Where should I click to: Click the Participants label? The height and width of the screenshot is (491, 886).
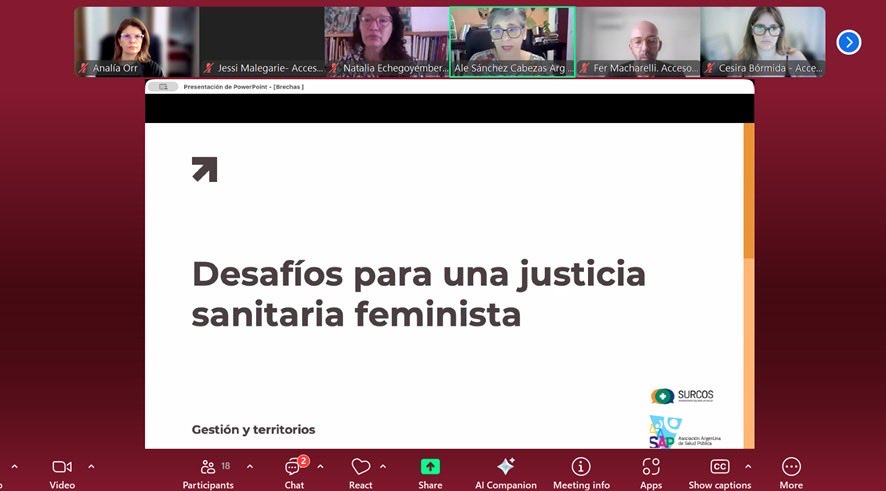pyautogui.click(x=208, y=485)
